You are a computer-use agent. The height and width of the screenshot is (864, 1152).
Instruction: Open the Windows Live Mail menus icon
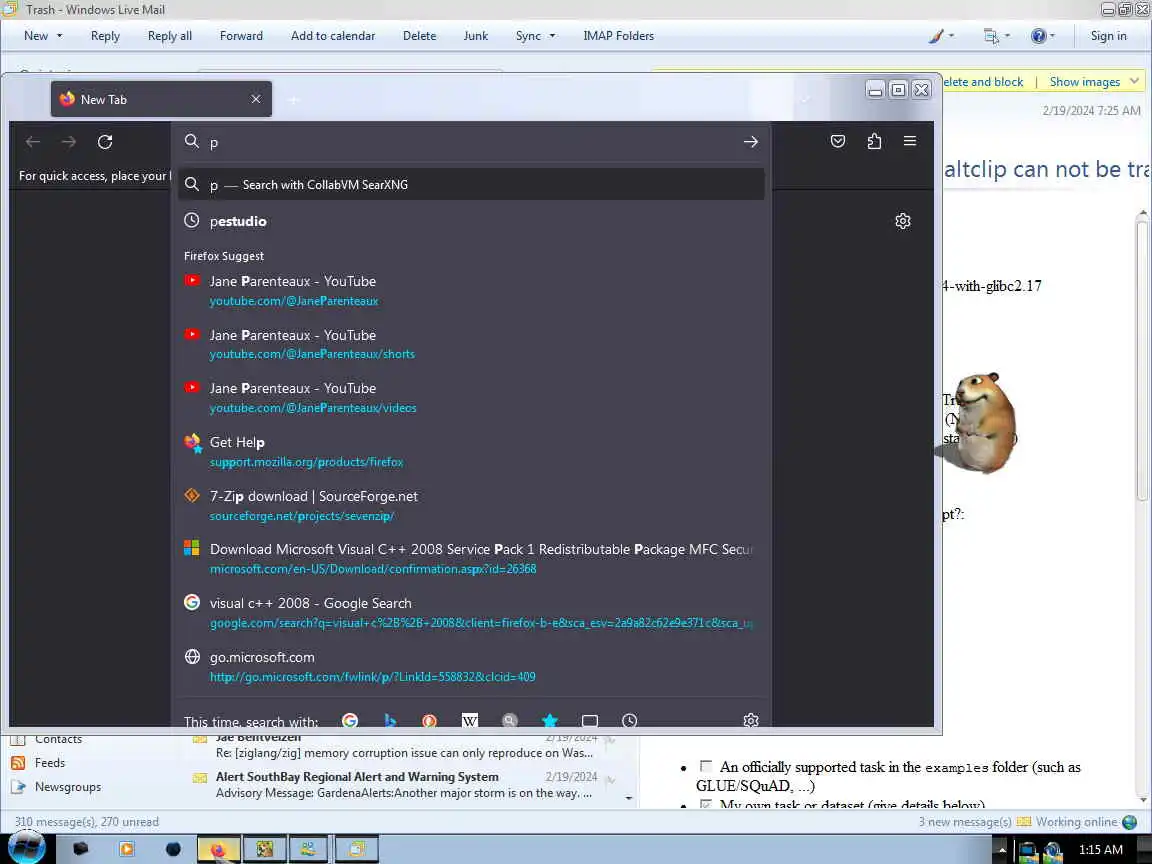tap(991, 36)
